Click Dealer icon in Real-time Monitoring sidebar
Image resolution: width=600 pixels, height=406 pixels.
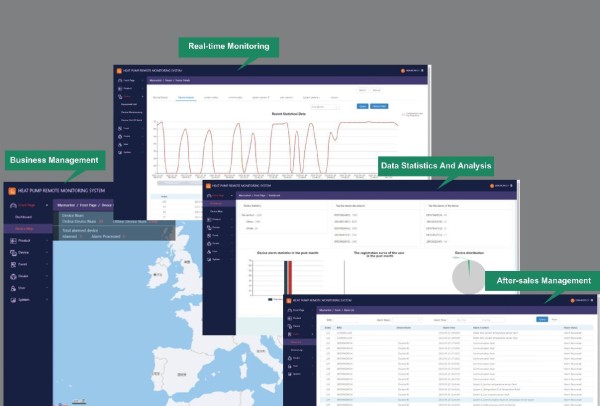pos(120,137)
